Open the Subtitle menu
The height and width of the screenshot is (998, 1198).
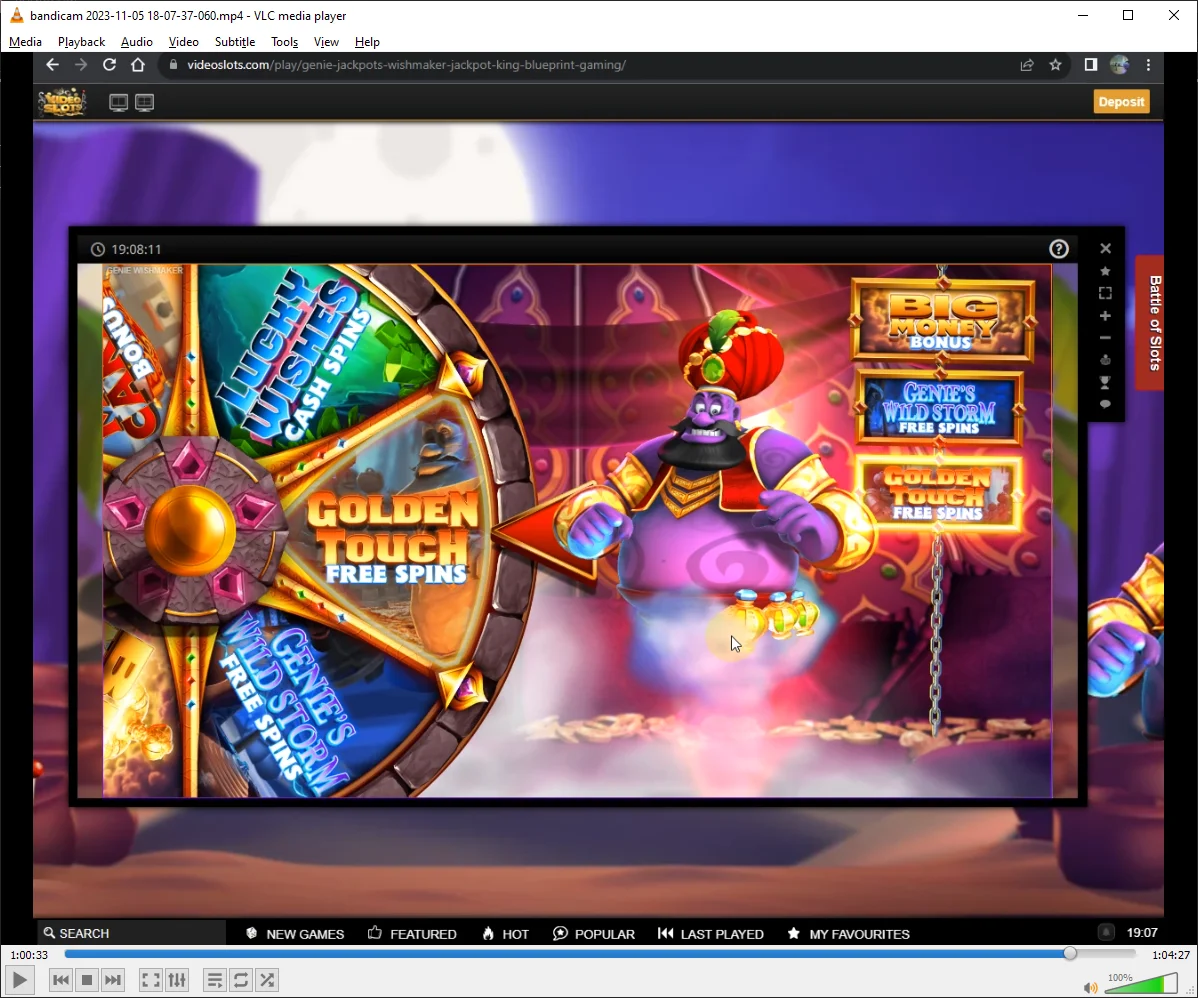tap(235, 42)
